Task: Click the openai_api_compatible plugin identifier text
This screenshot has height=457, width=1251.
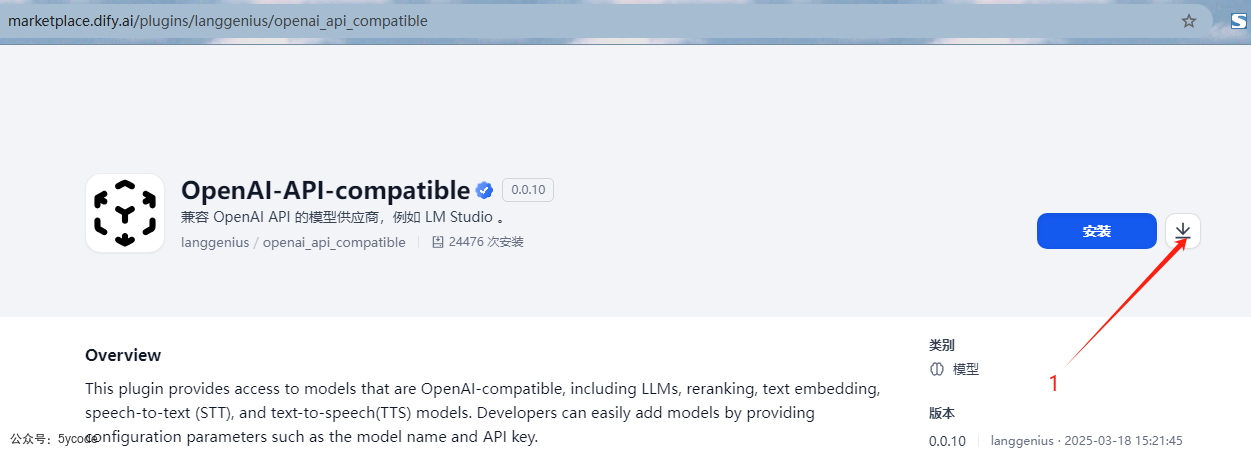Action: tap(334, 242)
